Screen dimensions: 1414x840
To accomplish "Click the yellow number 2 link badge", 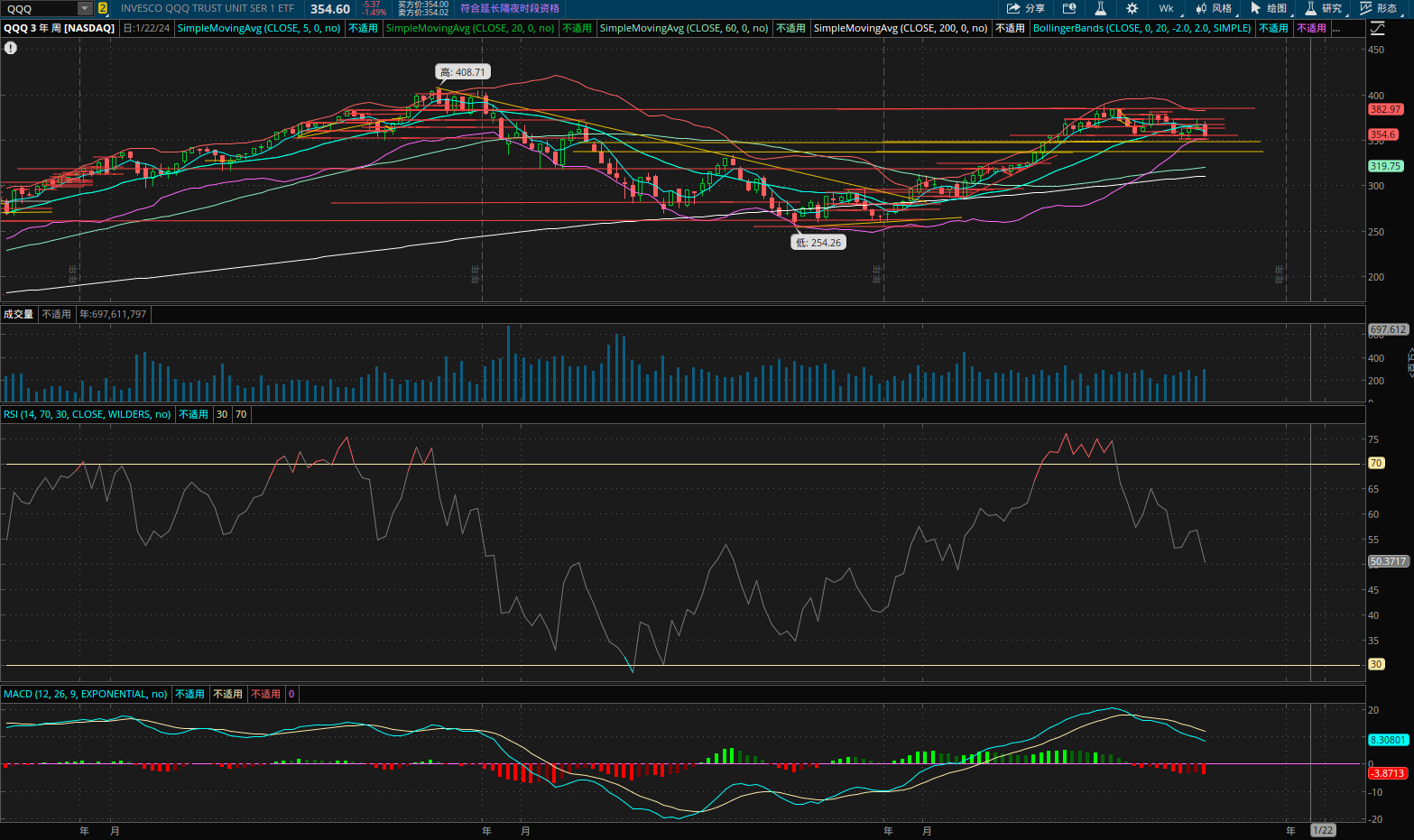I will pyautogui.click(x=103, y=8).
